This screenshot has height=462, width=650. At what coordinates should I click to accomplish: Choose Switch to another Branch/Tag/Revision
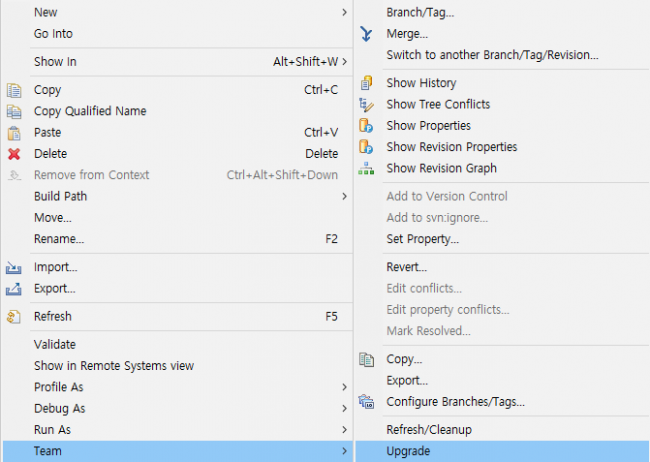tap(492, 55)
